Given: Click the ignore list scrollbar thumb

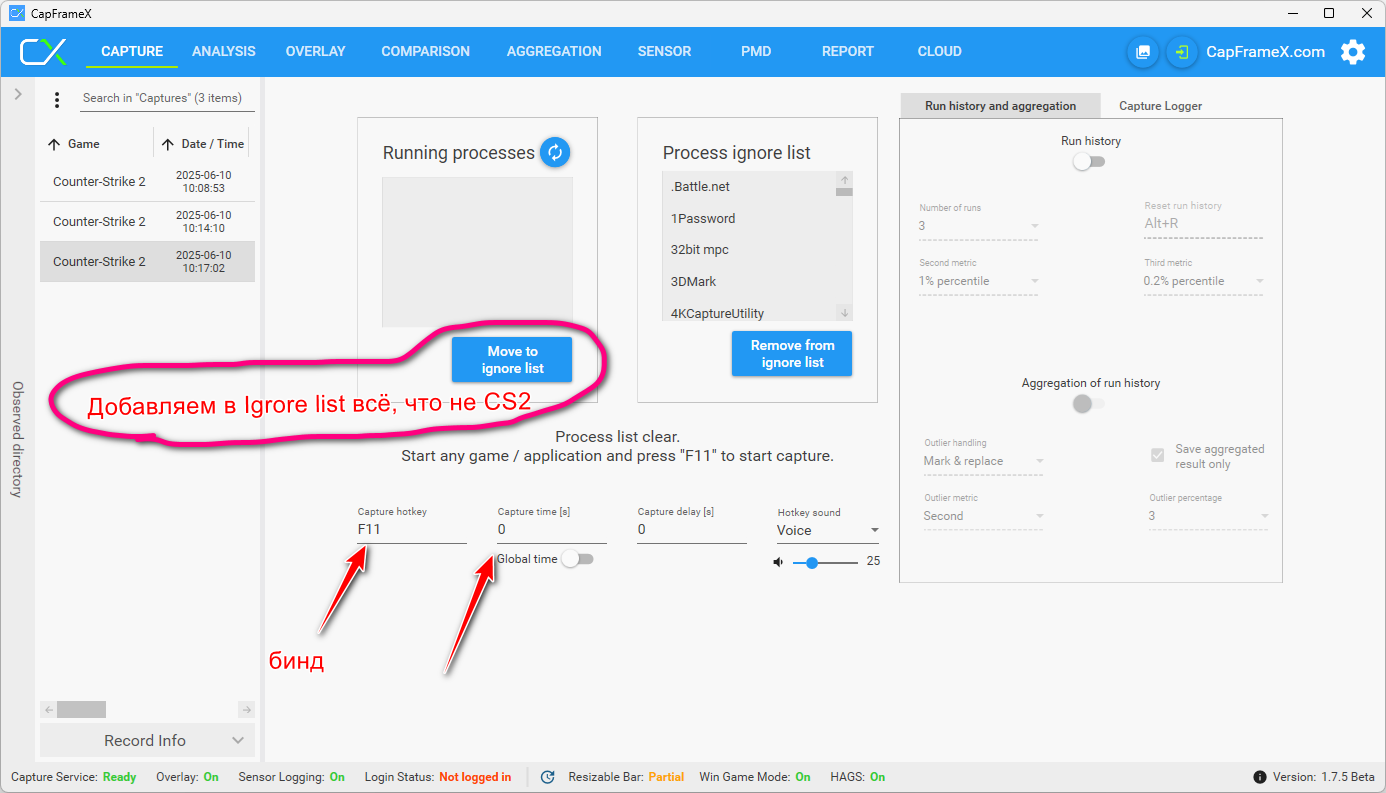Looking at the screenshot, I should point(844,191).
